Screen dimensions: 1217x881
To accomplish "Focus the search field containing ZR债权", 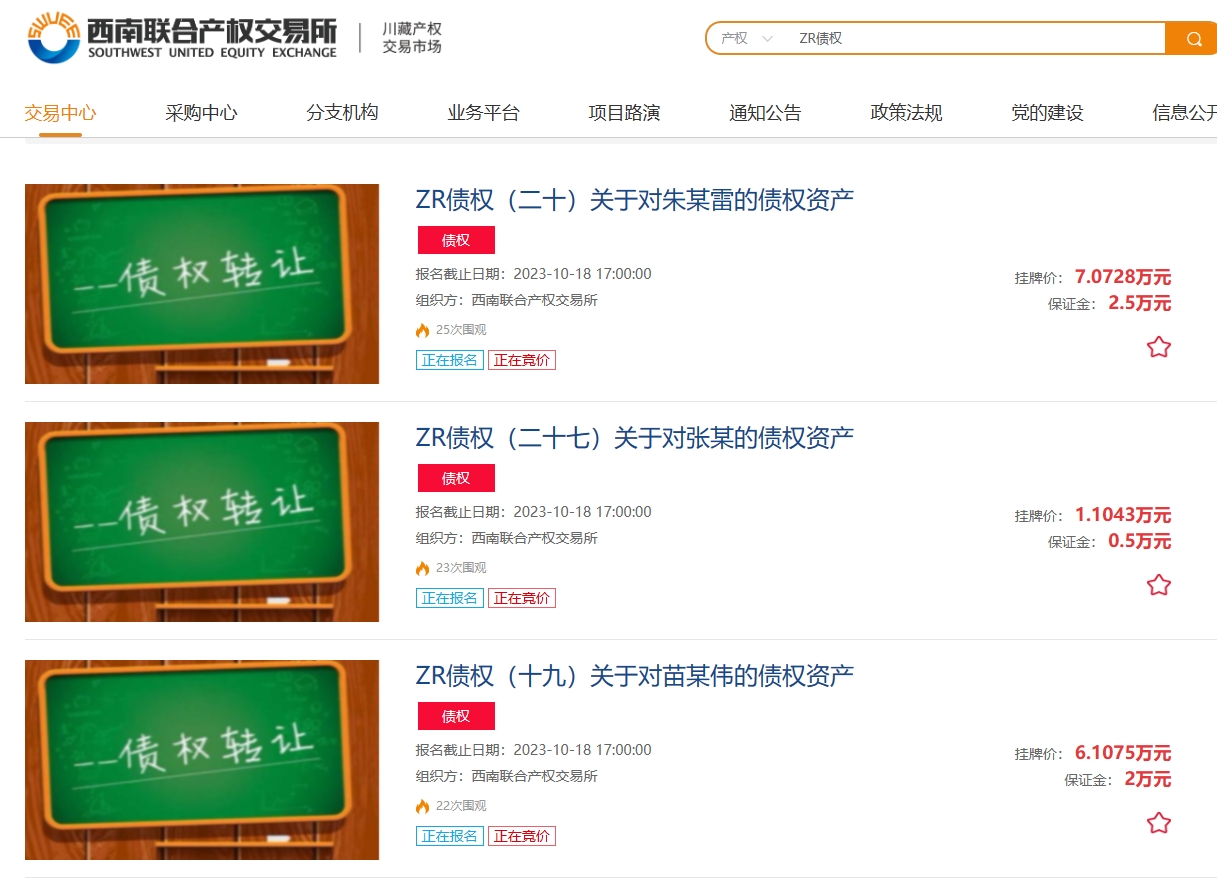I will [975, 38].
